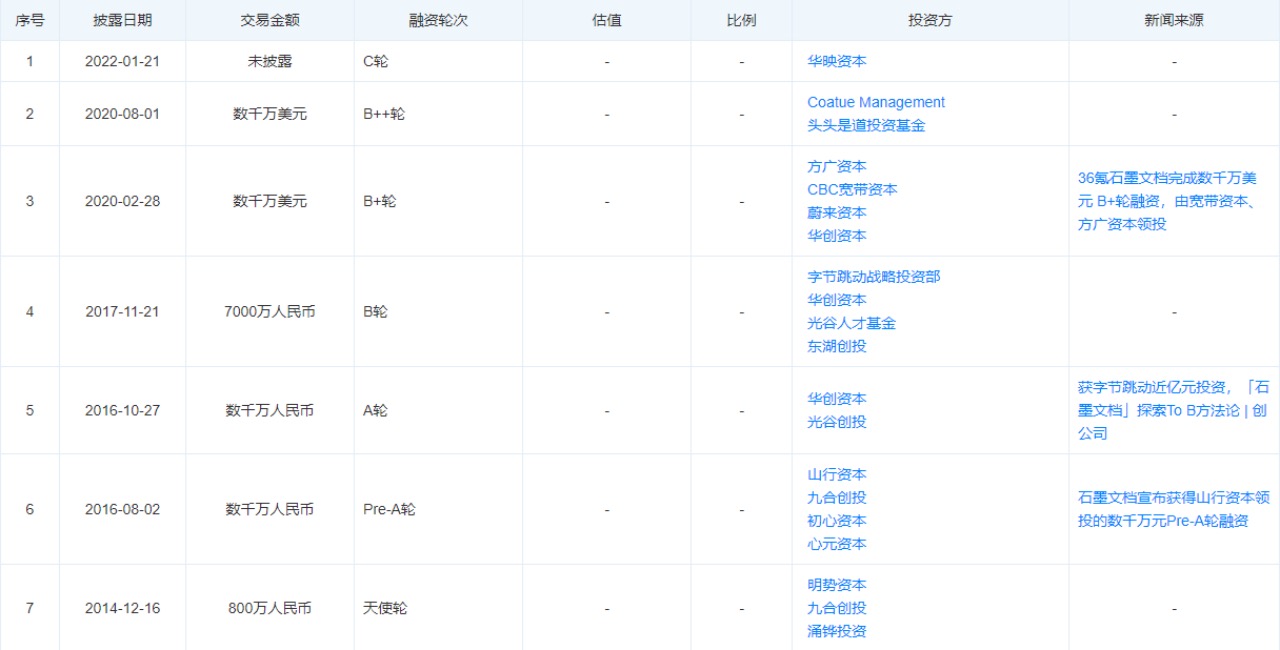Viewport: 1280px width, 650px height.
Task: Open 字节跳动战略投资部 investor link
Action: click(873, 276)
